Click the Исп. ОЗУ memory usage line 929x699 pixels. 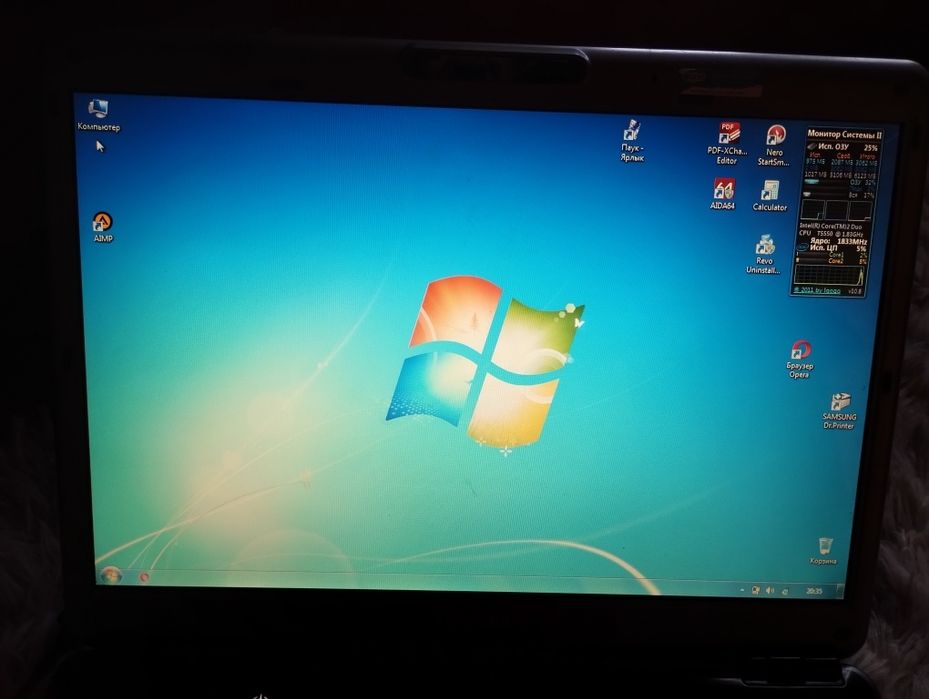coord(843,147)
